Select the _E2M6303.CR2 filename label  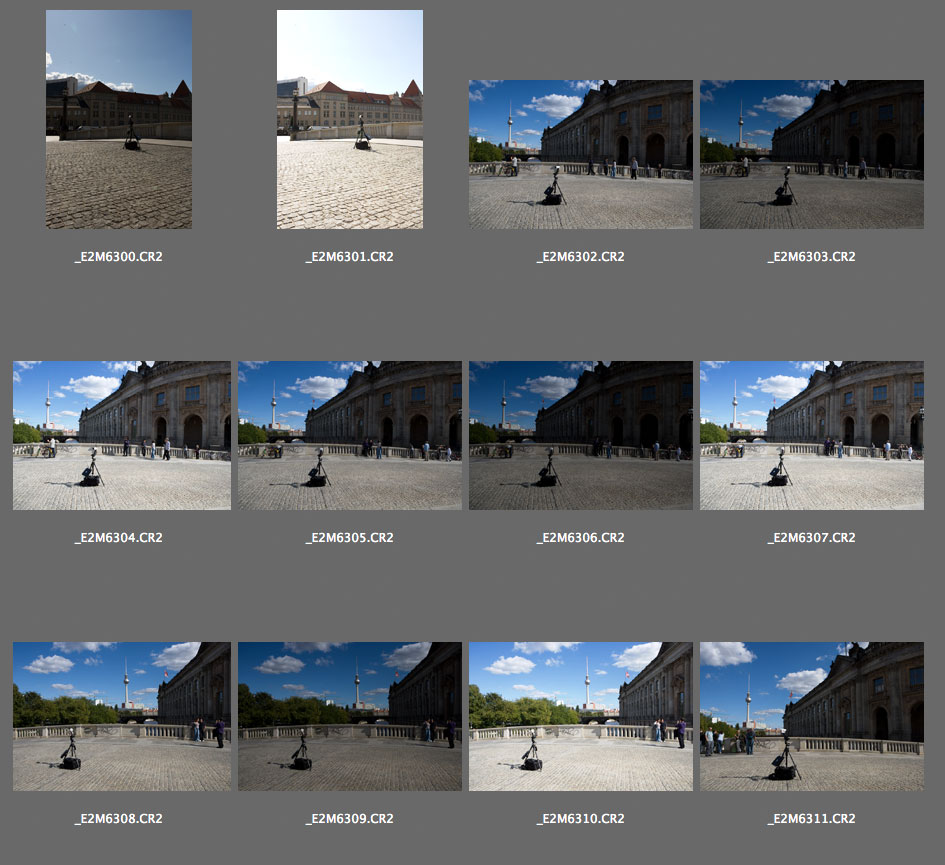tap(811, 257)
